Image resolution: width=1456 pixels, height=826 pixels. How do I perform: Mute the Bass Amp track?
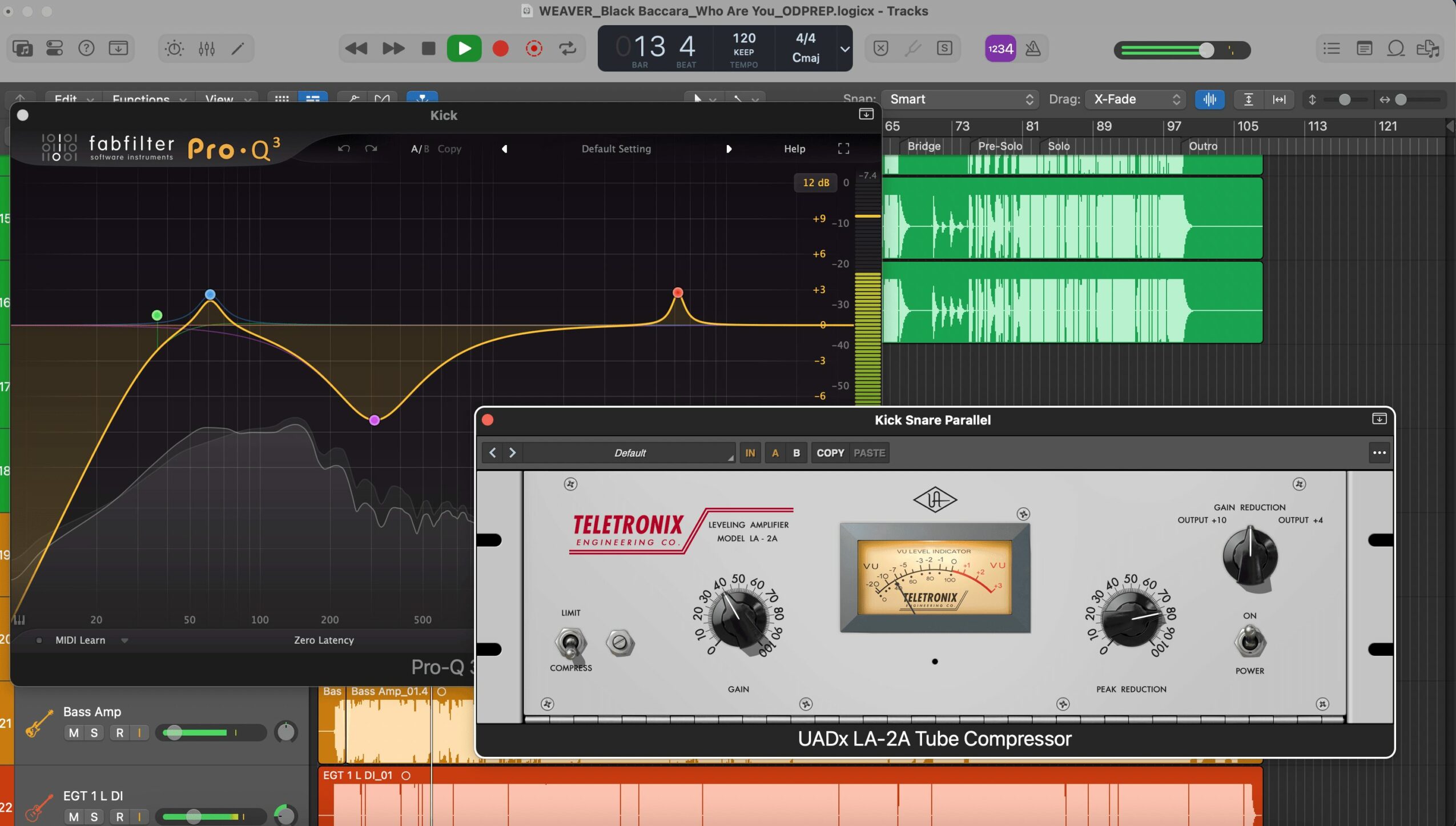click(x=74, y=733)
